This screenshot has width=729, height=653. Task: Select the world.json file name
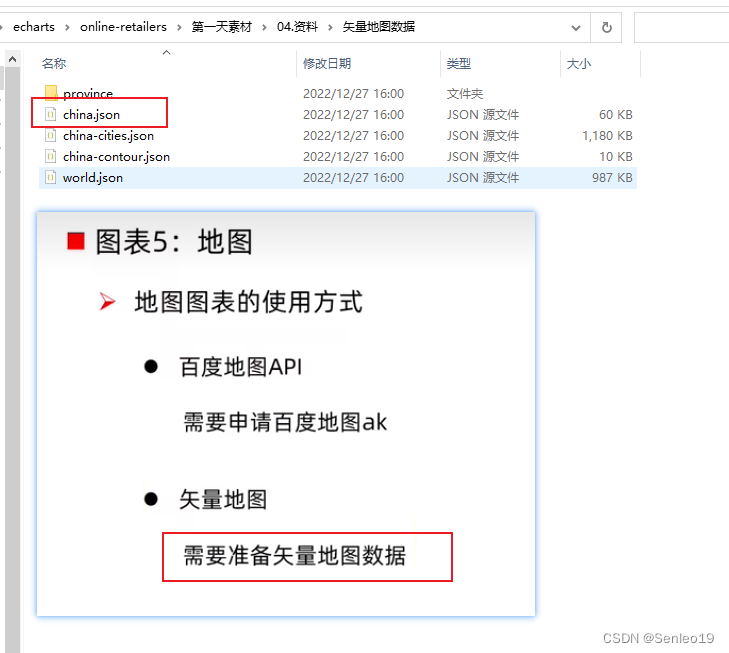93,178
